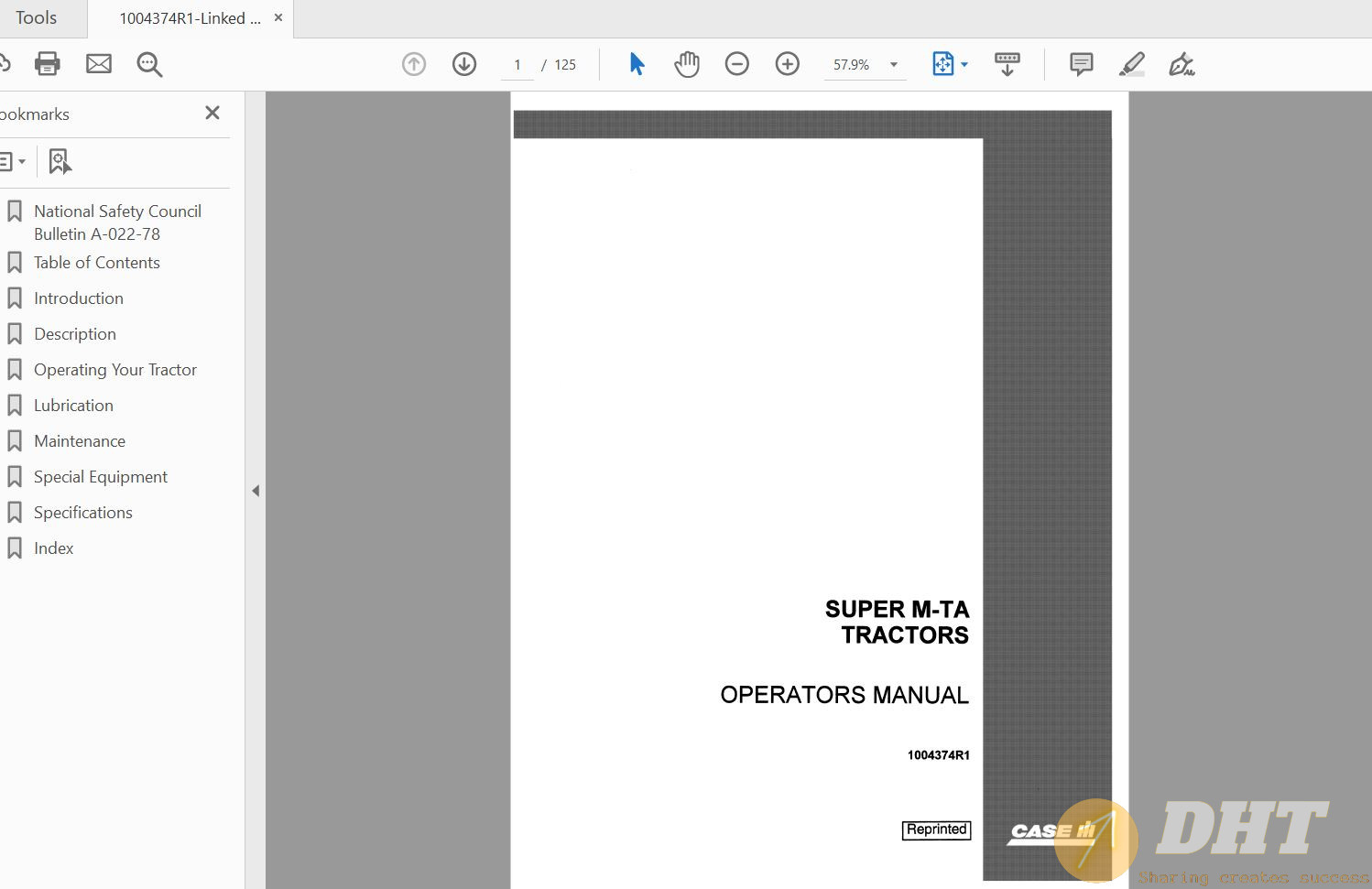Open the page fit options dropdown arrow
This screenshot has width=1372, height=889.
964,65
